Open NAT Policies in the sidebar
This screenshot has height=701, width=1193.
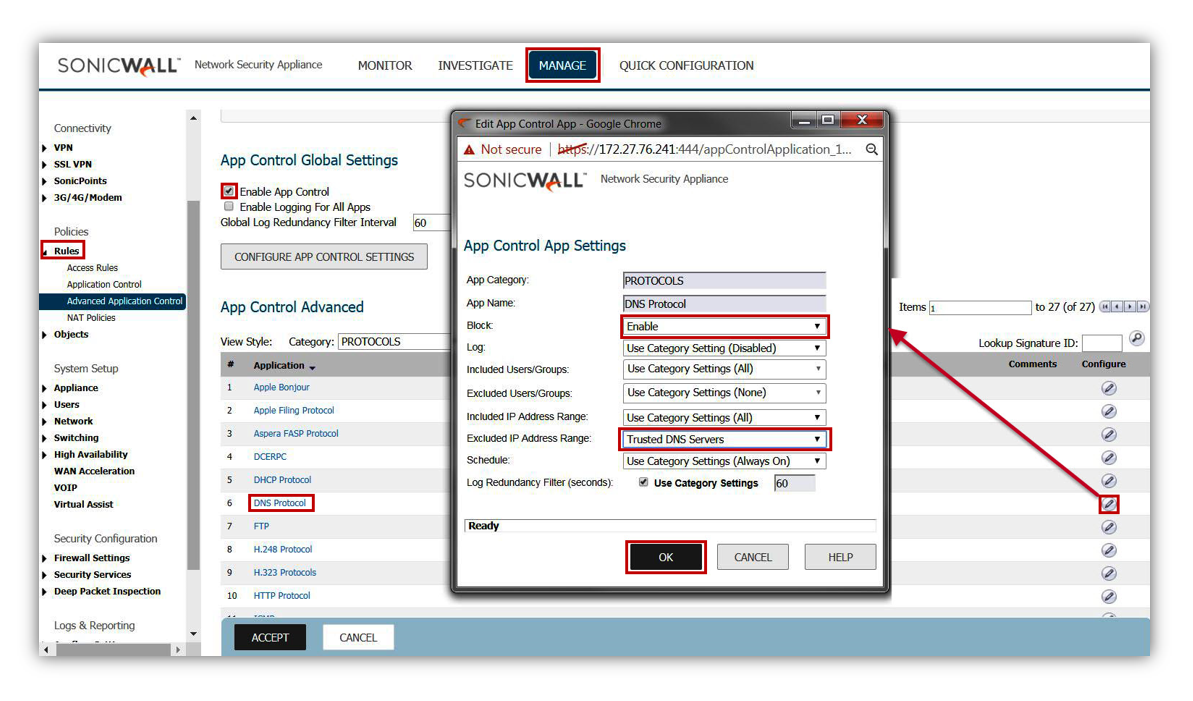[91, 318]
